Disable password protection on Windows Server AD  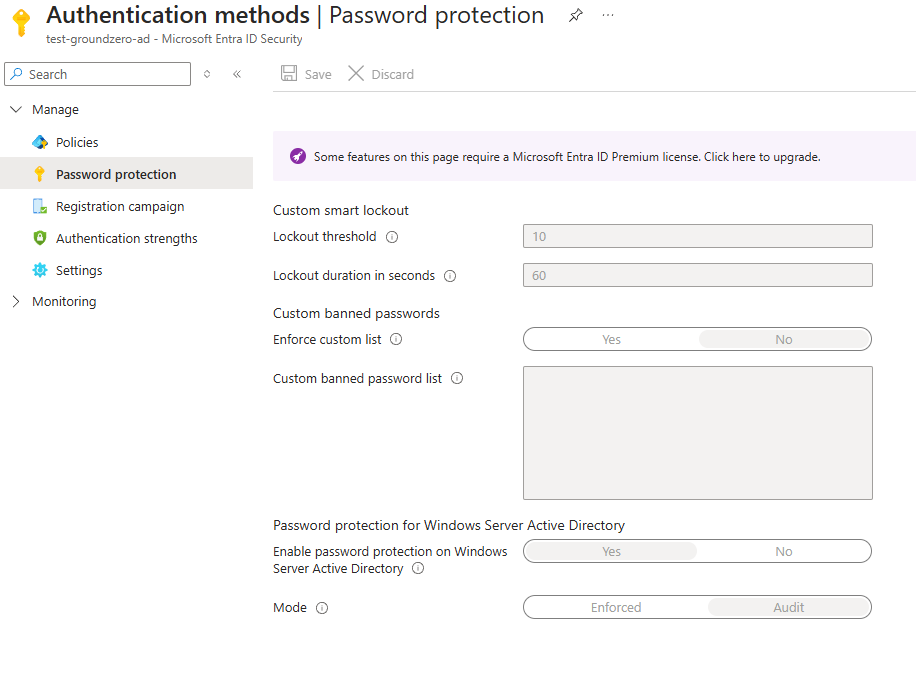click(784, 551)
